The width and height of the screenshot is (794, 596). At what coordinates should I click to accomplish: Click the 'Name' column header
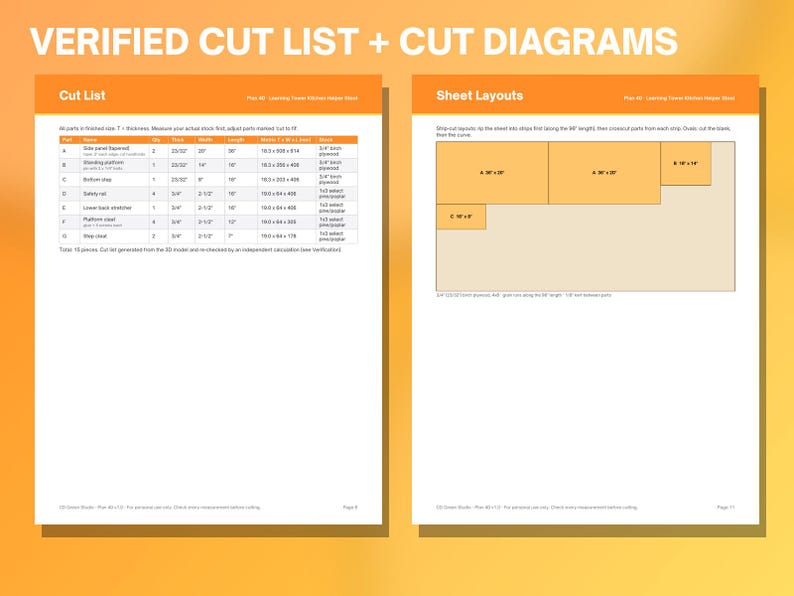click(90, 140)
